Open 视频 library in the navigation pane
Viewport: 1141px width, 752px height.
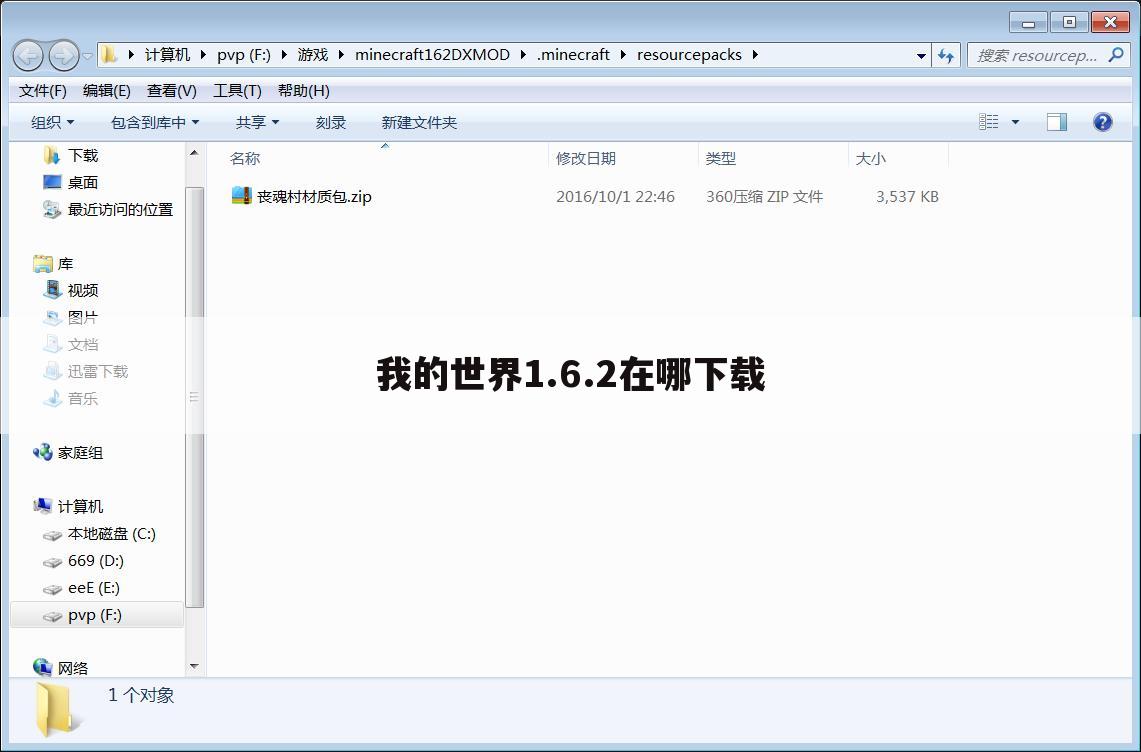82,290
